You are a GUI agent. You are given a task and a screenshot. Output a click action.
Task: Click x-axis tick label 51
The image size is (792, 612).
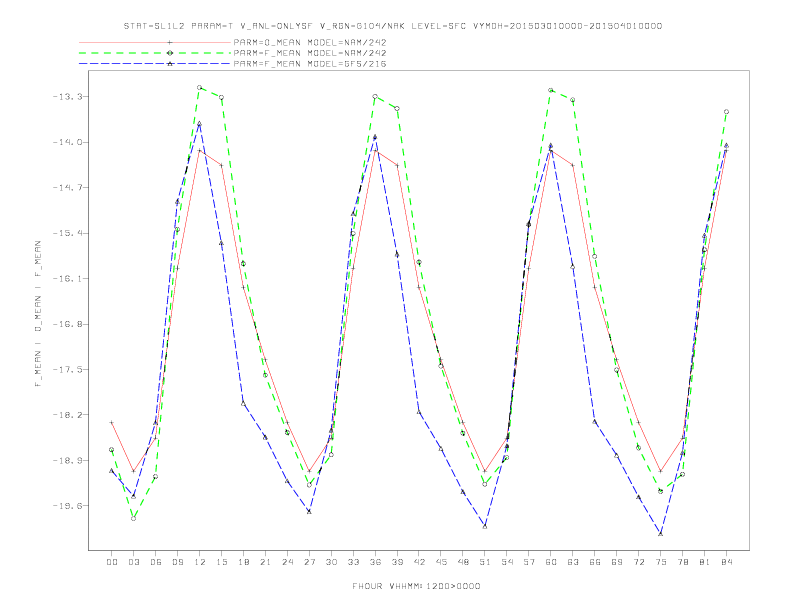point(485,562)
